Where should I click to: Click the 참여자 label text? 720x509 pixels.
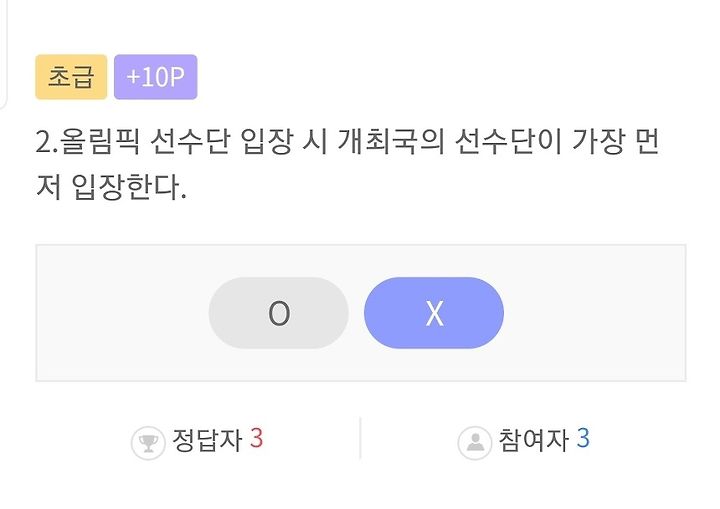534,440
